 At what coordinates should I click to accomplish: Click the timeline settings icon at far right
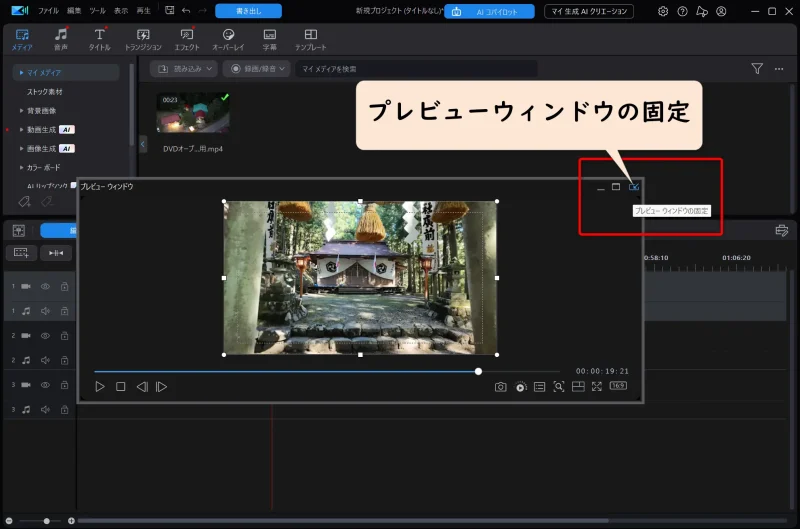click(x=782, y=231)
